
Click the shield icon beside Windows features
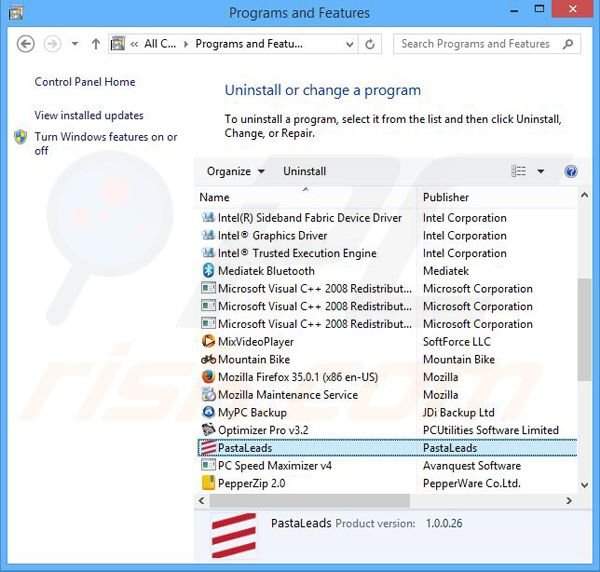click(21, 137)
